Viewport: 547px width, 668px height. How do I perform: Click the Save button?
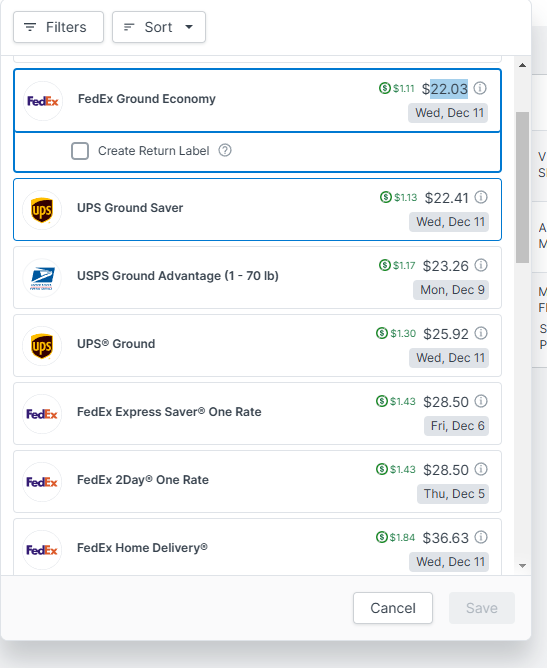(x=482, y=608)
